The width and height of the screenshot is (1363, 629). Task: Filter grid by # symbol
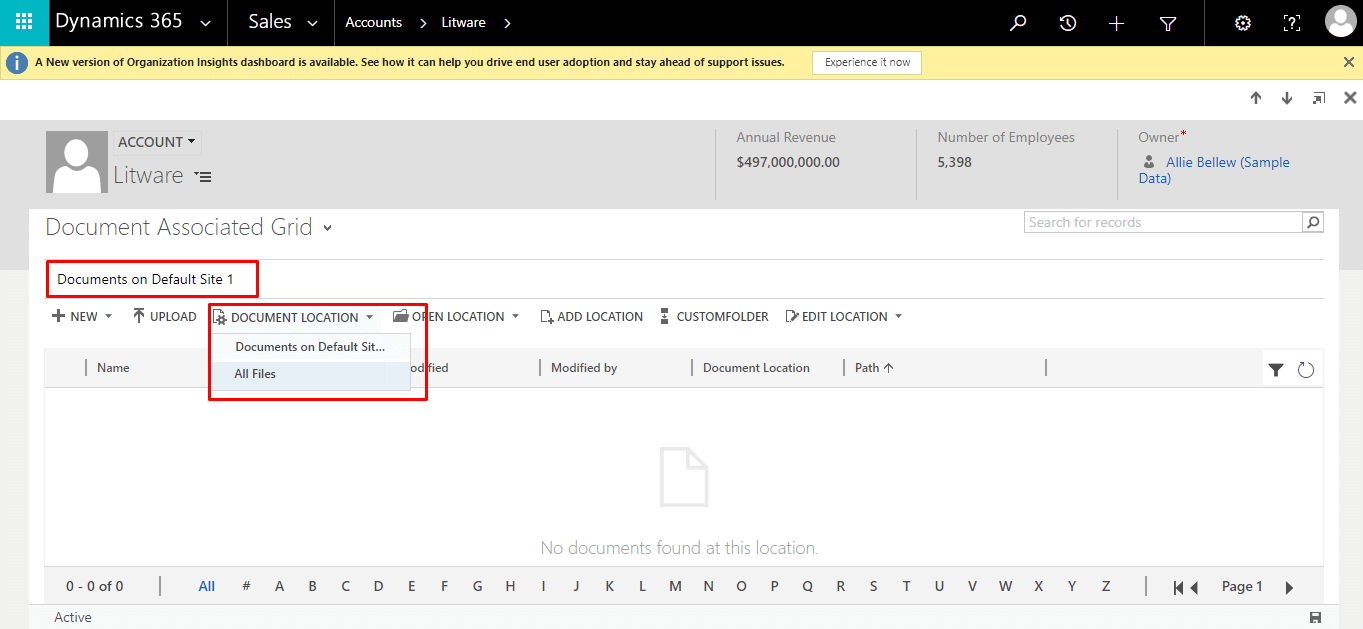click(x=246, y=587)
